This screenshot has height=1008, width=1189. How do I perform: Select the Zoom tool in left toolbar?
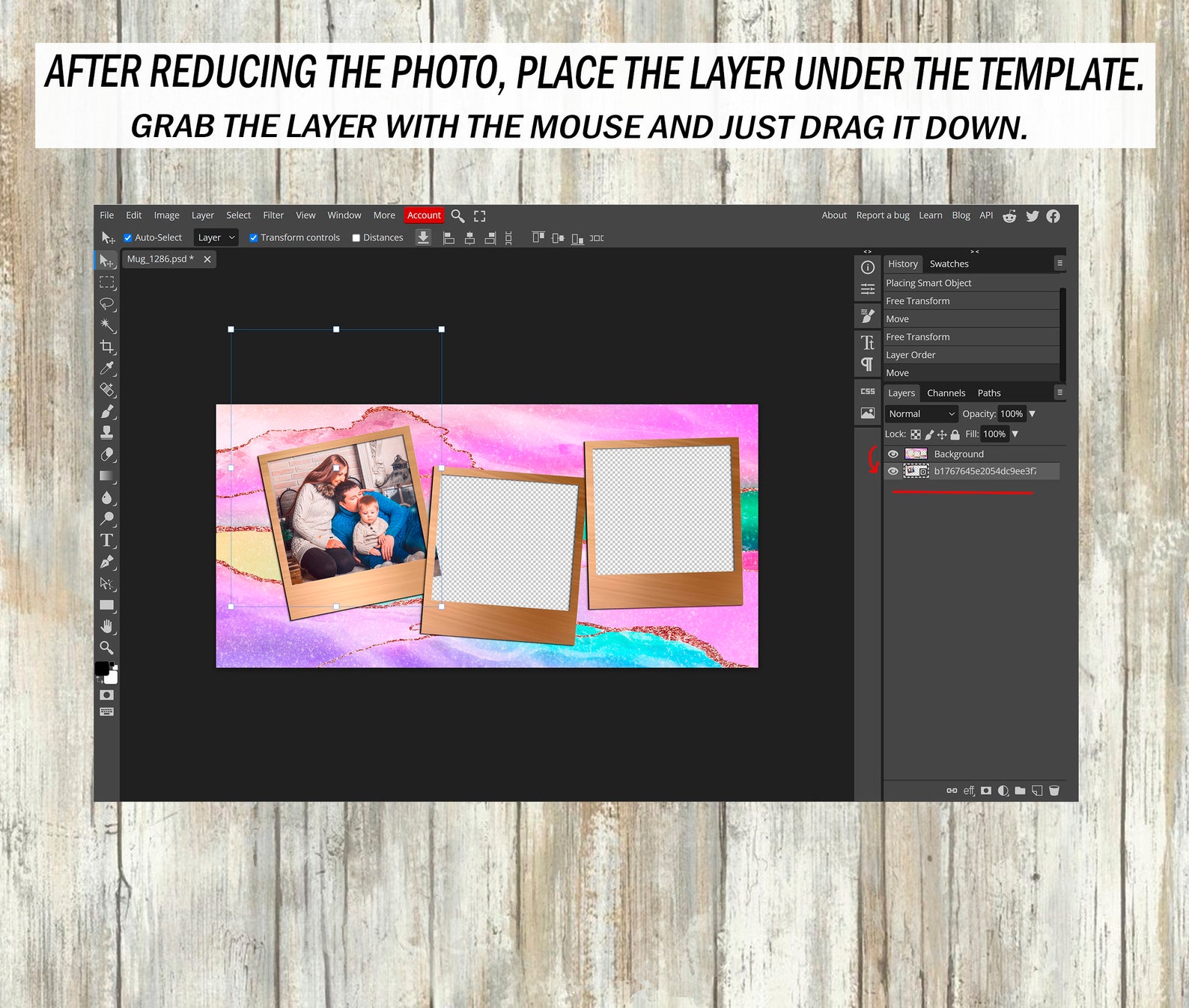pyautogui.click(x=107, y=648)
